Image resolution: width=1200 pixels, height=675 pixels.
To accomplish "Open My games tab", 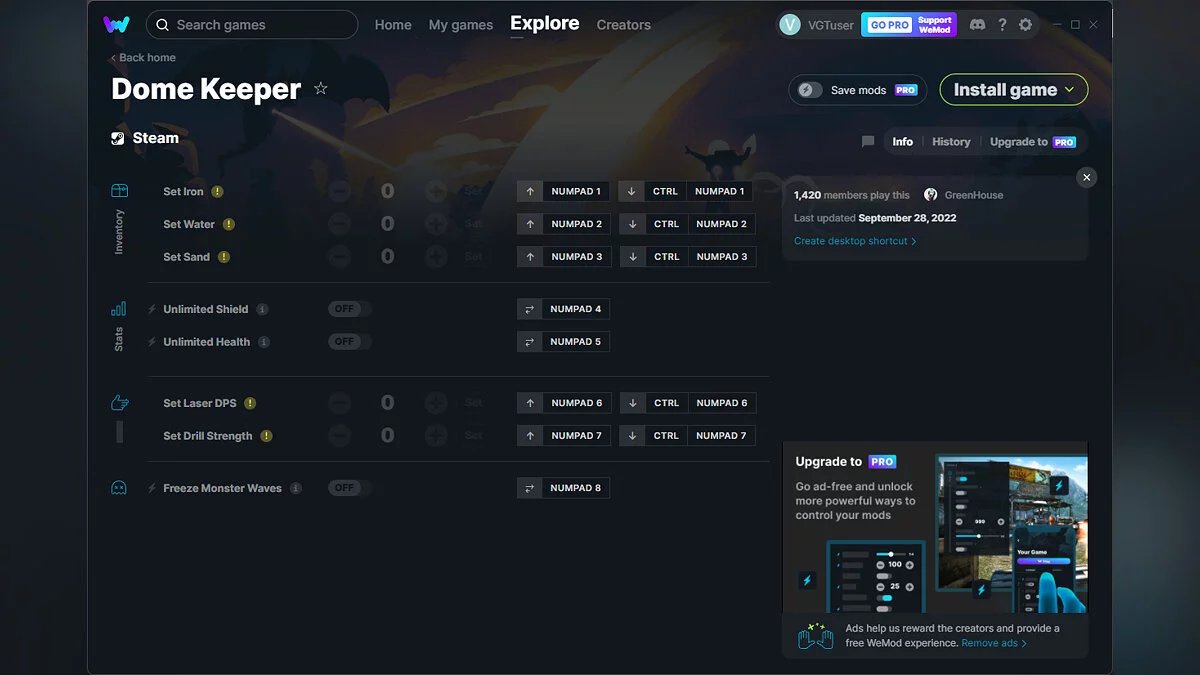I will click(x=461, y=25).
